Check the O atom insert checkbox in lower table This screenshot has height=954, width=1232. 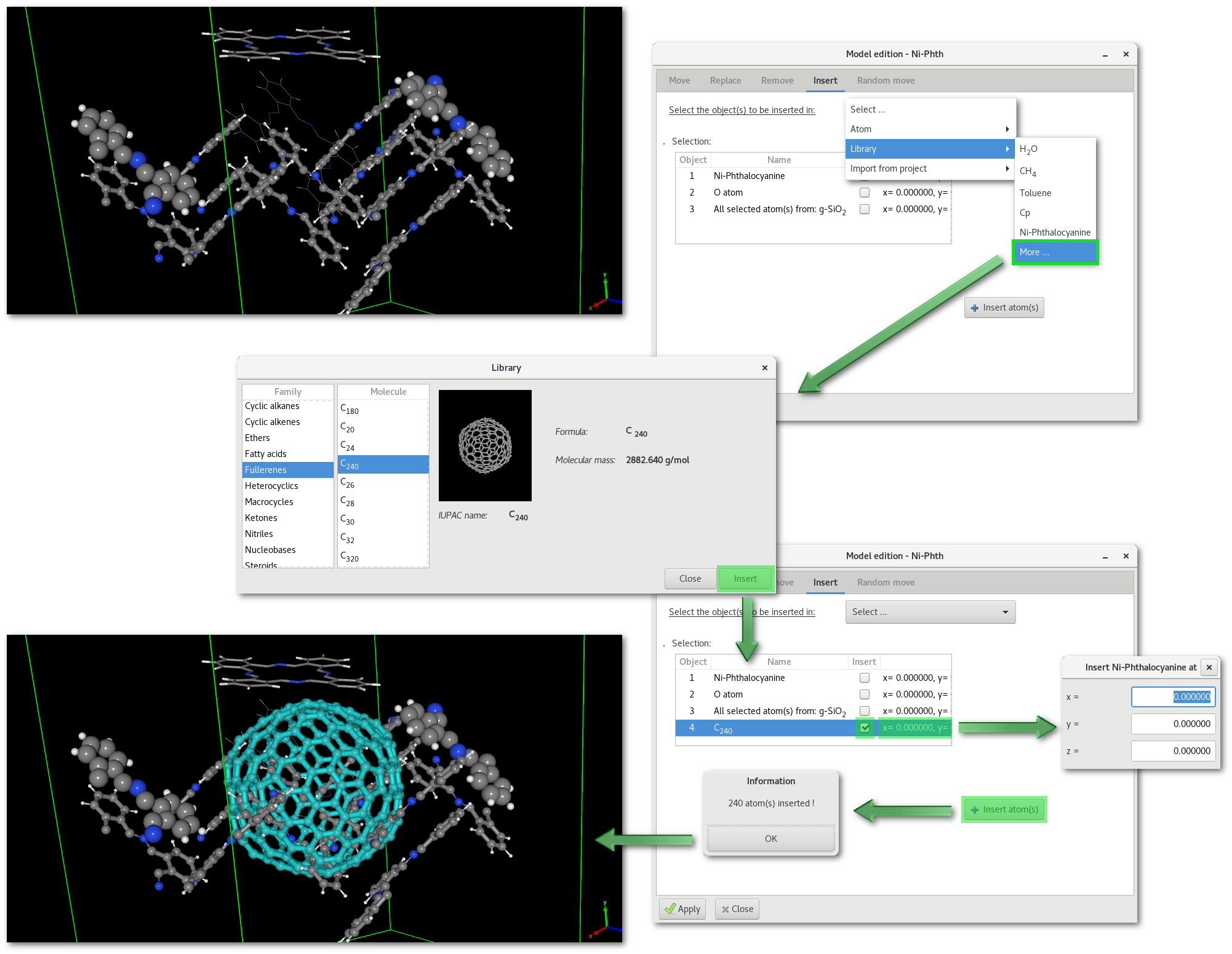[x=865, y=694]
